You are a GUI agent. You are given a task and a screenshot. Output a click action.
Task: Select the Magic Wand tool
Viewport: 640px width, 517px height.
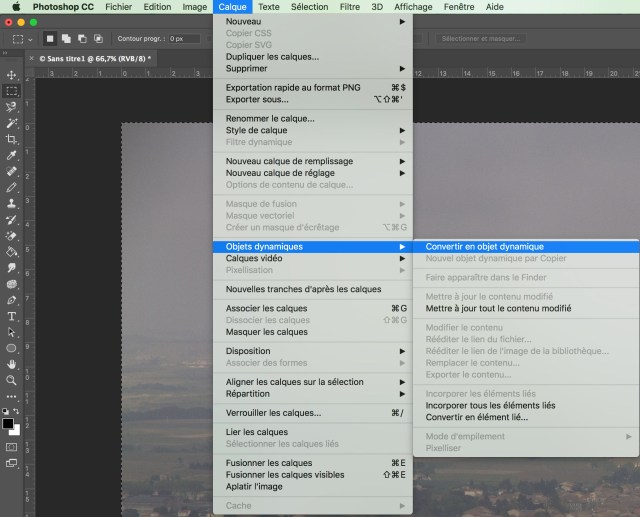12,123
